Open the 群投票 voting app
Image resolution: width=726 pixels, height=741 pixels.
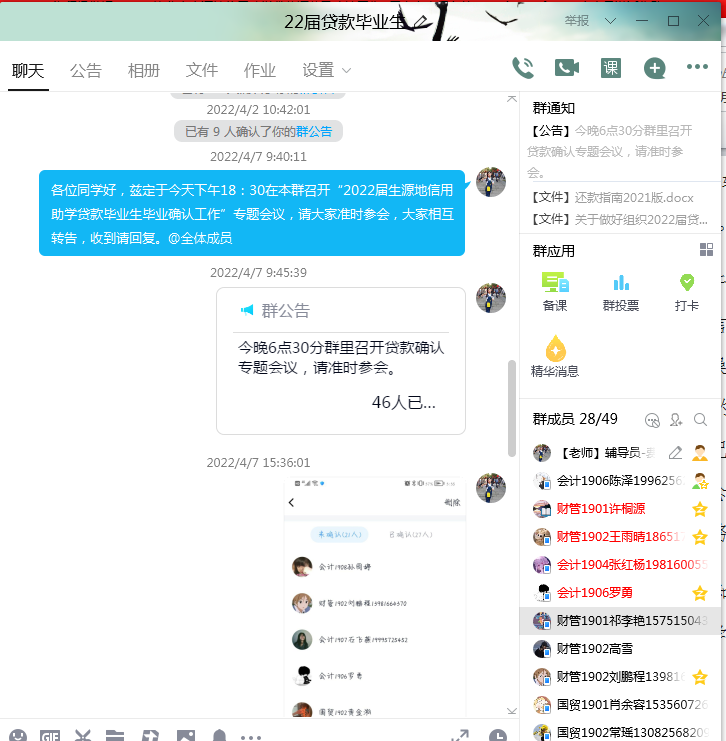620,293
